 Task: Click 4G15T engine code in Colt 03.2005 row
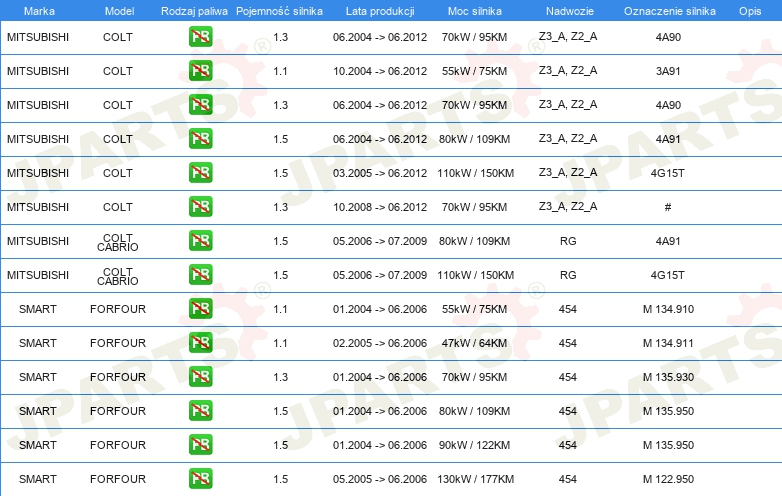pyautogui.click(x=668, y=173)
